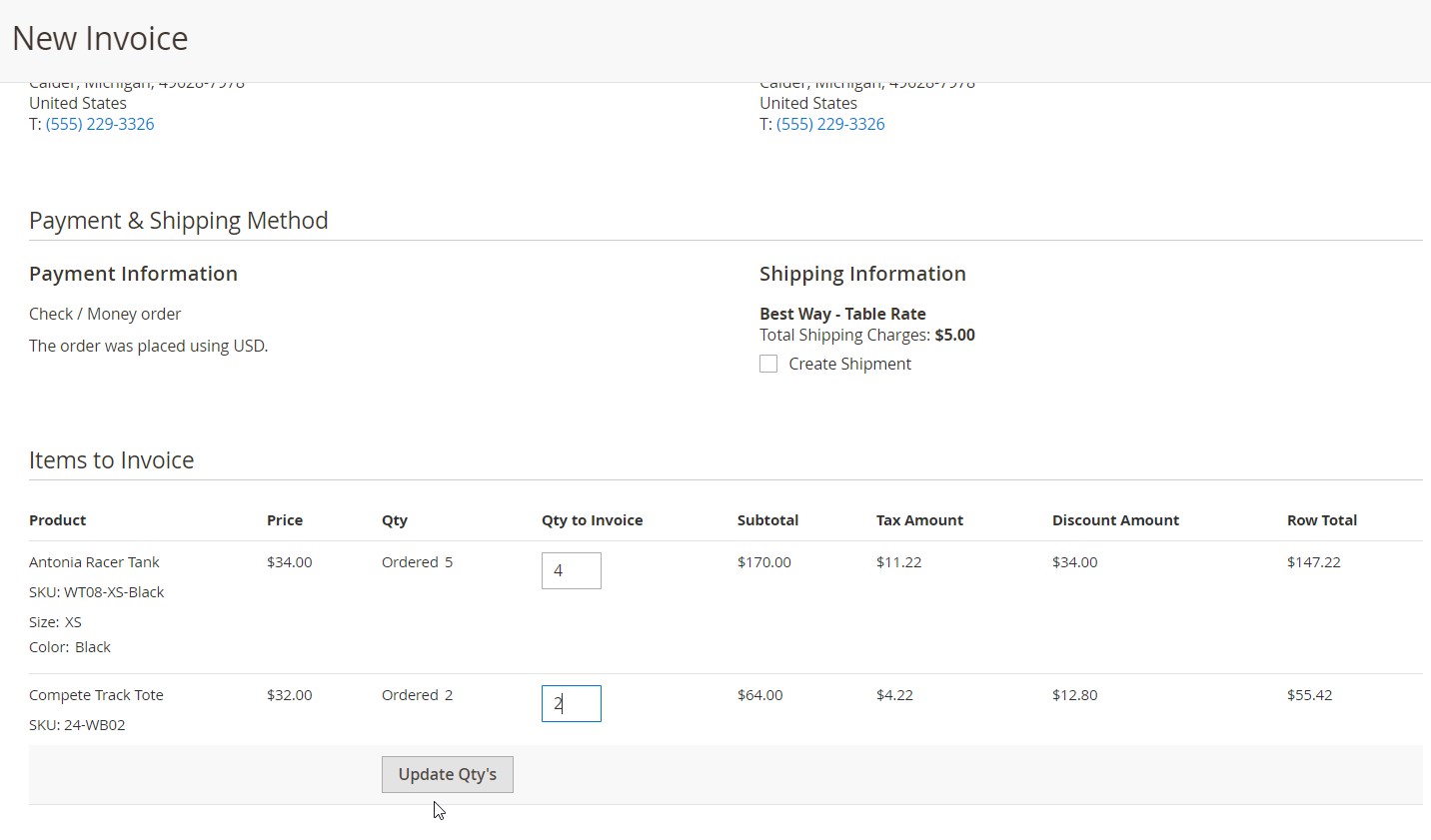Click the Discount Amount column header
This screenshot has height=840, width=1431.
[x=1115, y=519]
